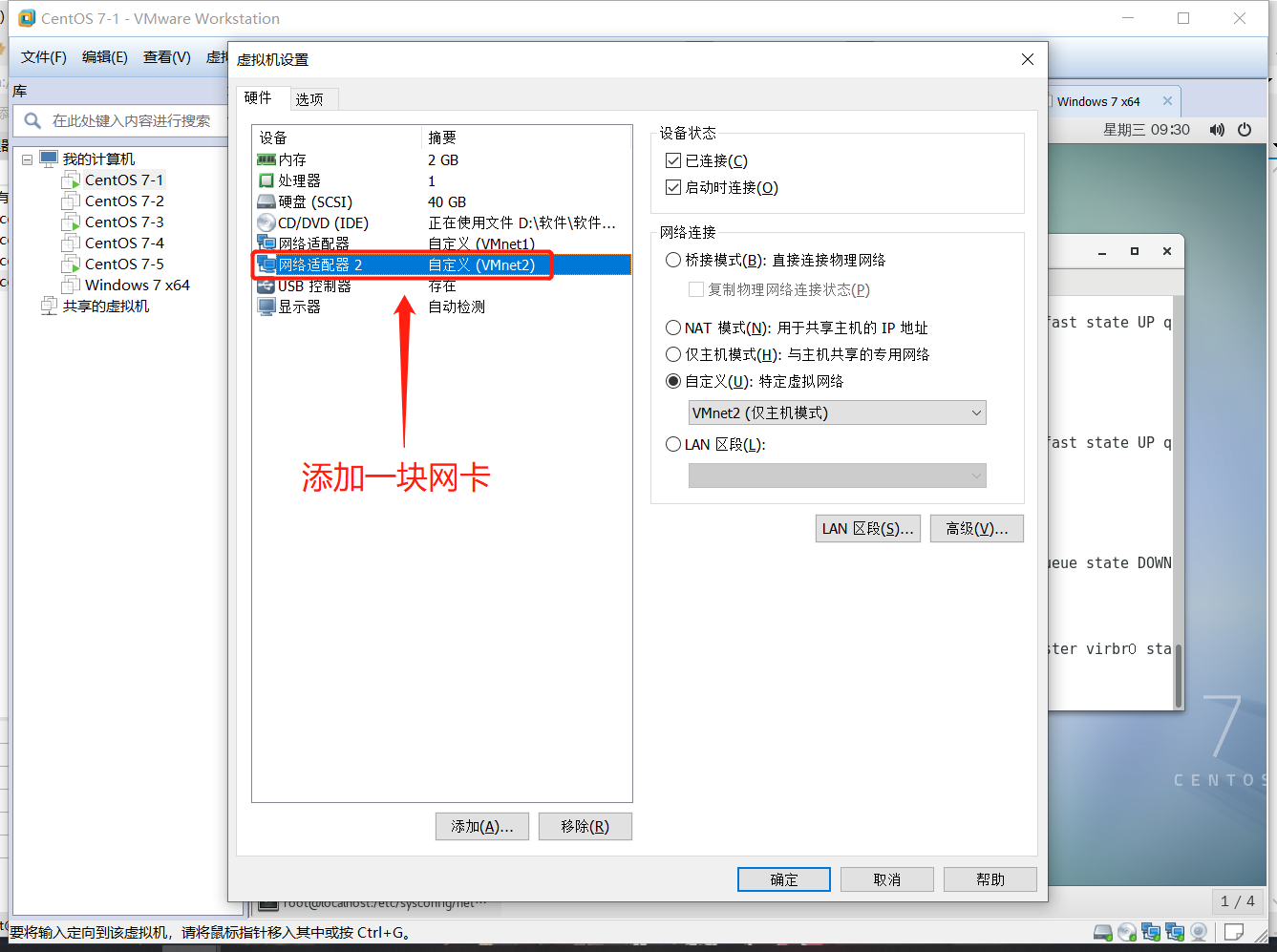Click the library search input field
The image size is (1277, 952).
[x=132, y=120]
